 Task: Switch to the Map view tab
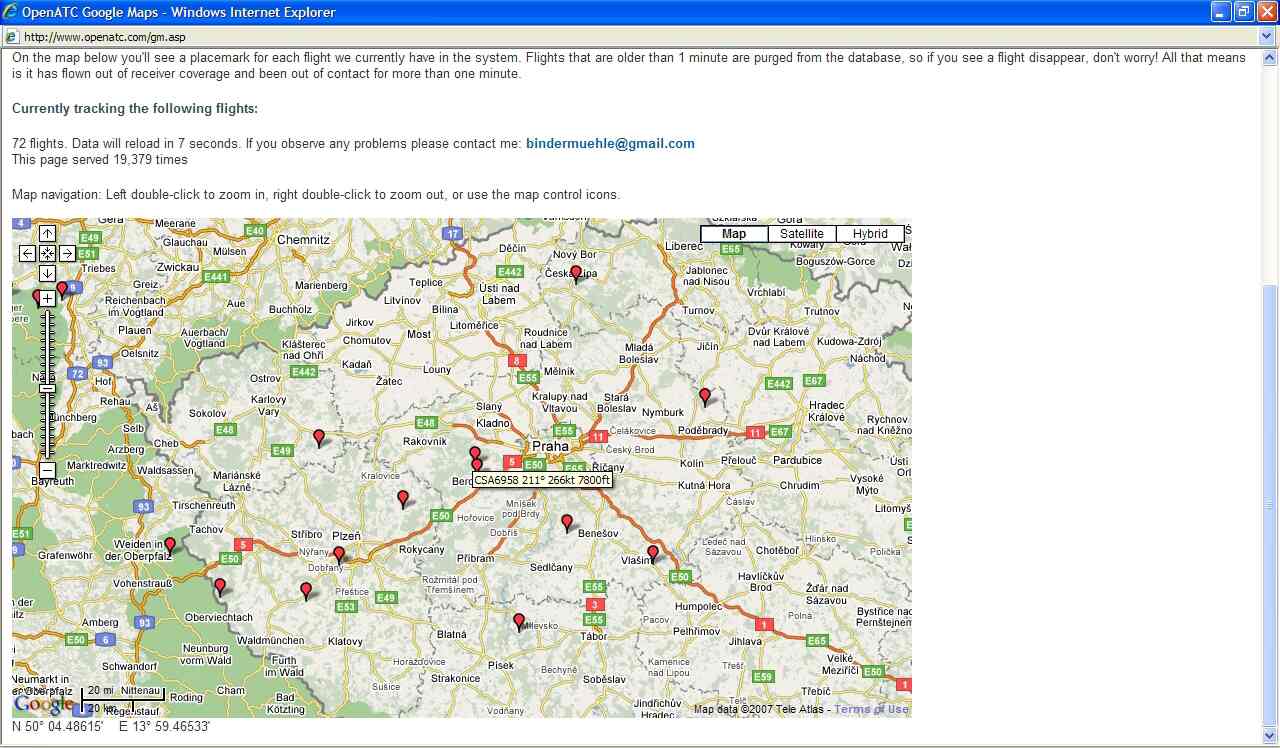734,234
